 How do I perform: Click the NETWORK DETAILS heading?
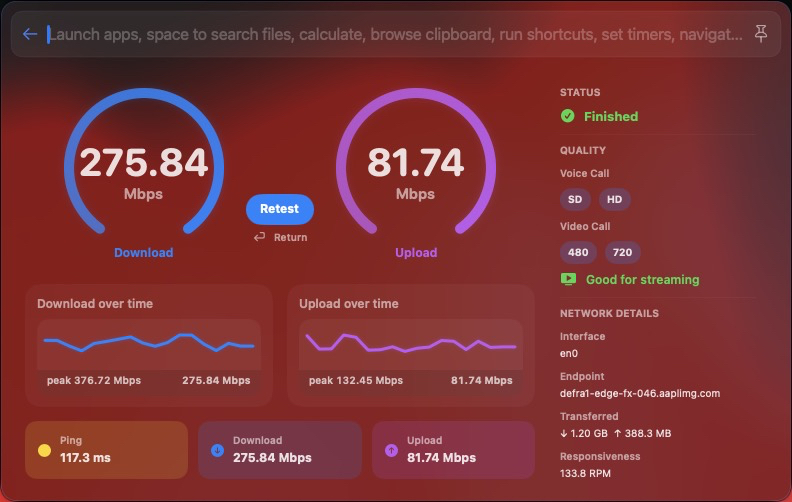tap(610, 314)
